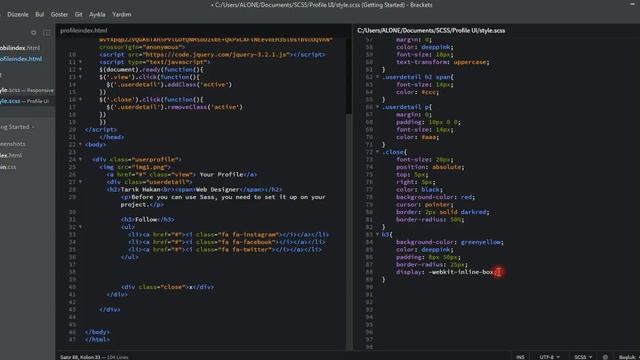Click 'red' background-color value on line 78

(466, 197)
